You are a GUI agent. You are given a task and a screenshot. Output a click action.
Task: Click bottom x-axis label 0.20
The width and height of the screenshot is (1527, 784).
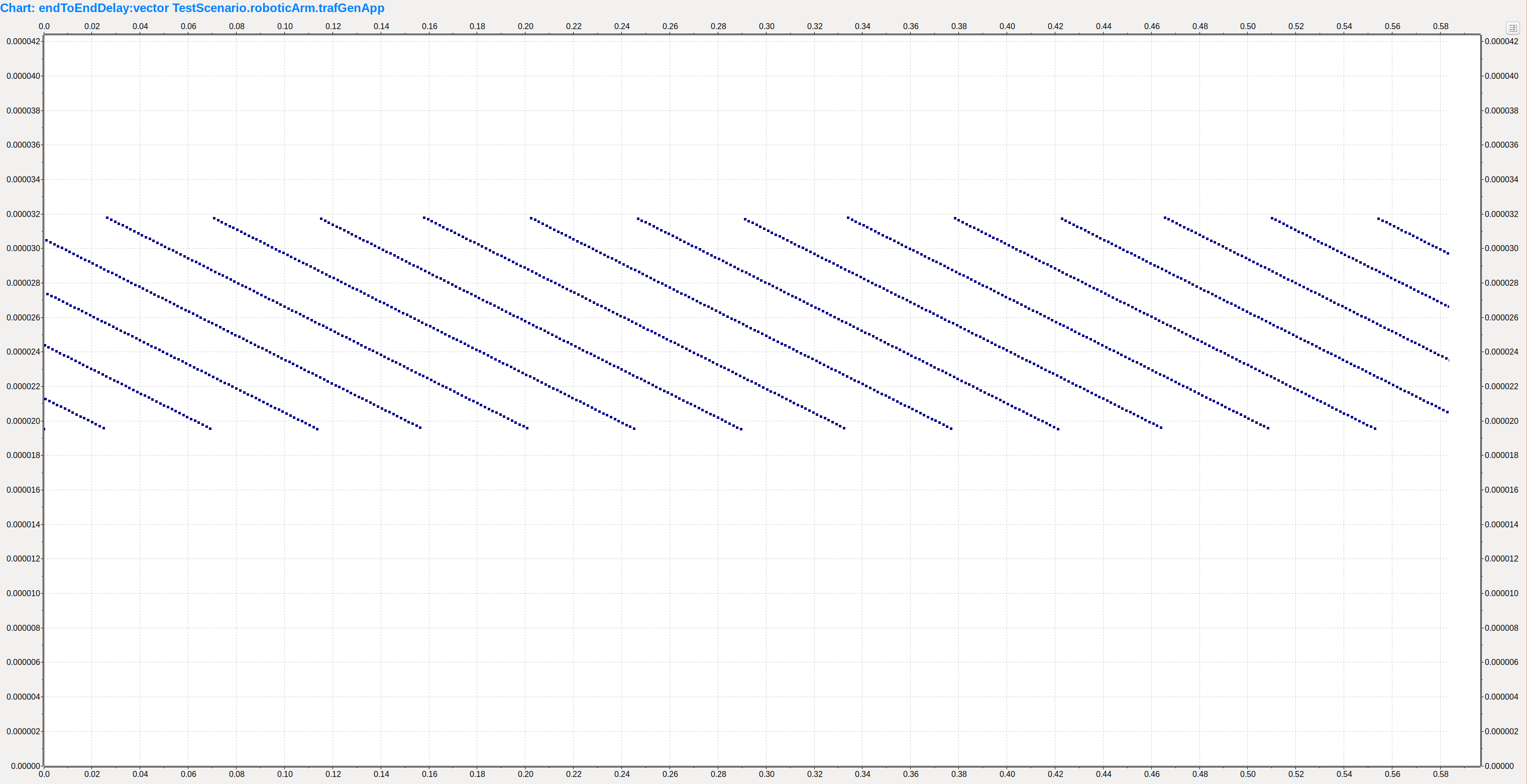tap(525, 774)
